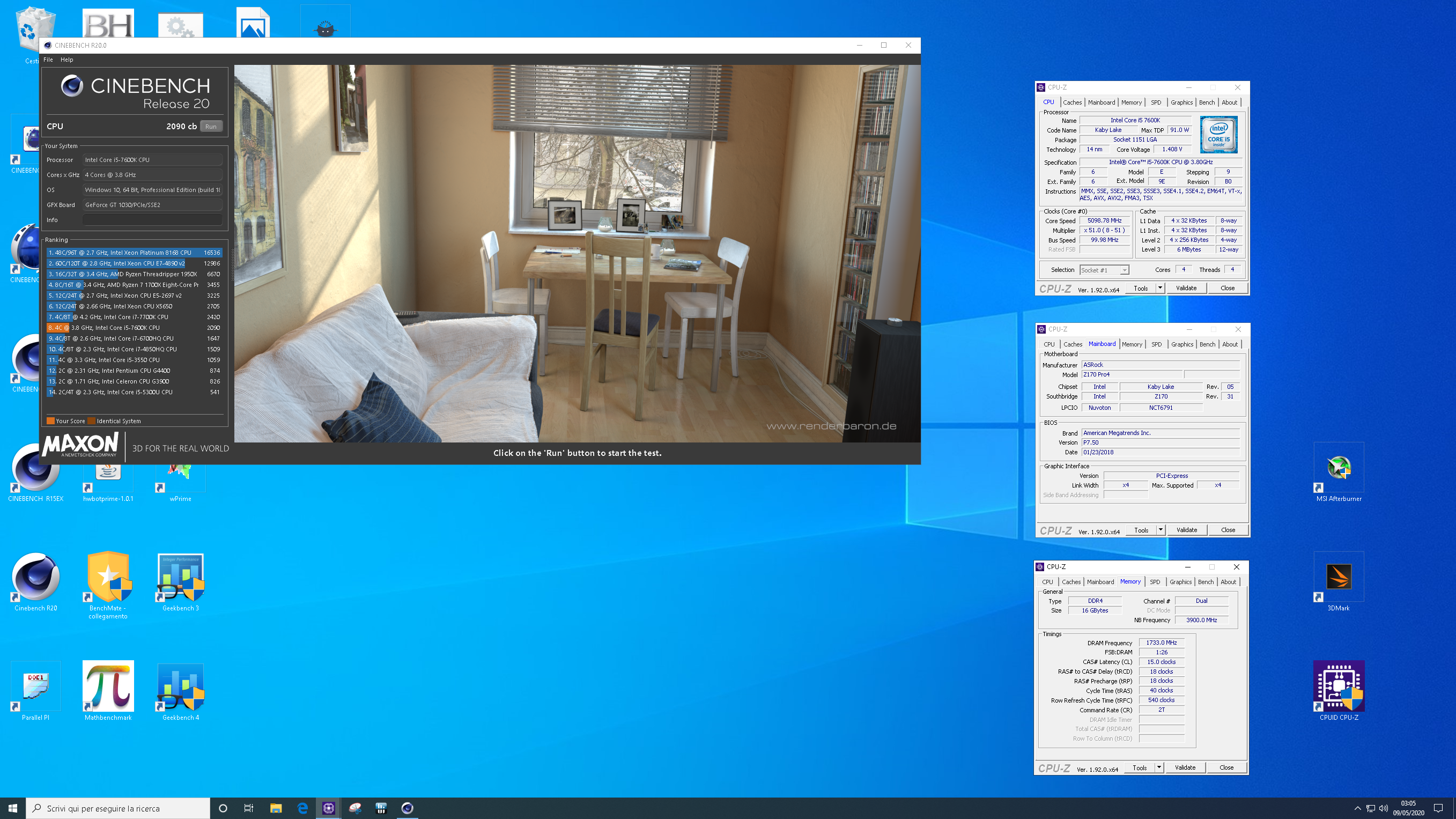
Task: Switch to Cinebench taskbar icon
Action: 407,808
